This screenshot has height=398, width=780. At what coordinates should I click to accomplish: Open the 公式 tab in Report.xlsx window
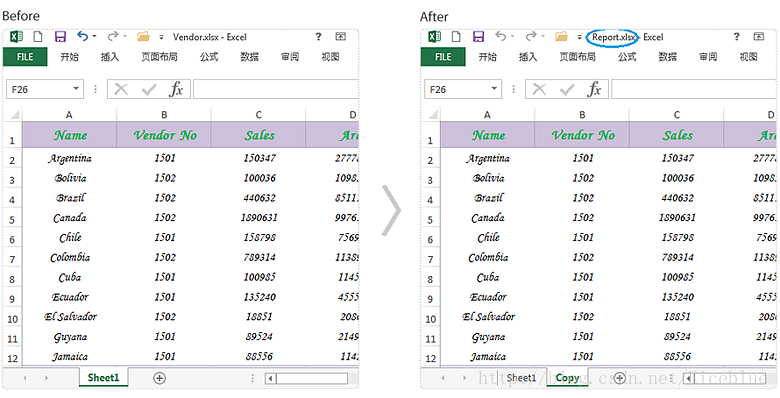627,57
